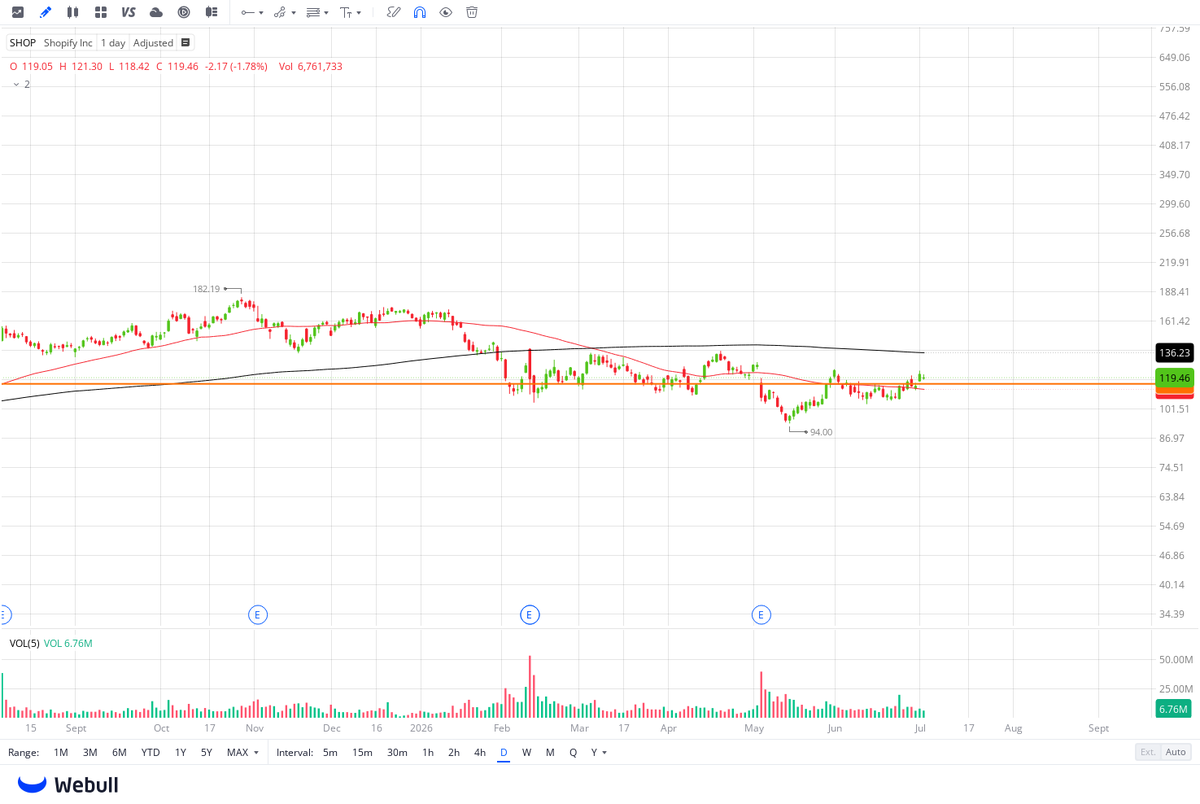Open the VS compare symbols tool
This screenshot has height=804, width=1200.
128,12
